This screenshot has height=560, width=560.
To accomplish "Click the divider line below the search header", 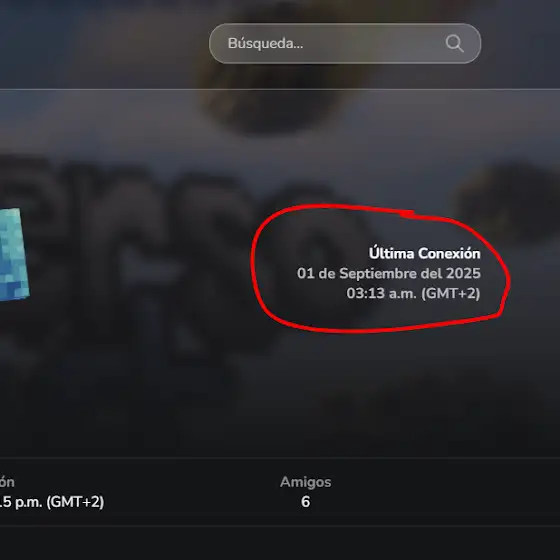I will click(280, 89).
